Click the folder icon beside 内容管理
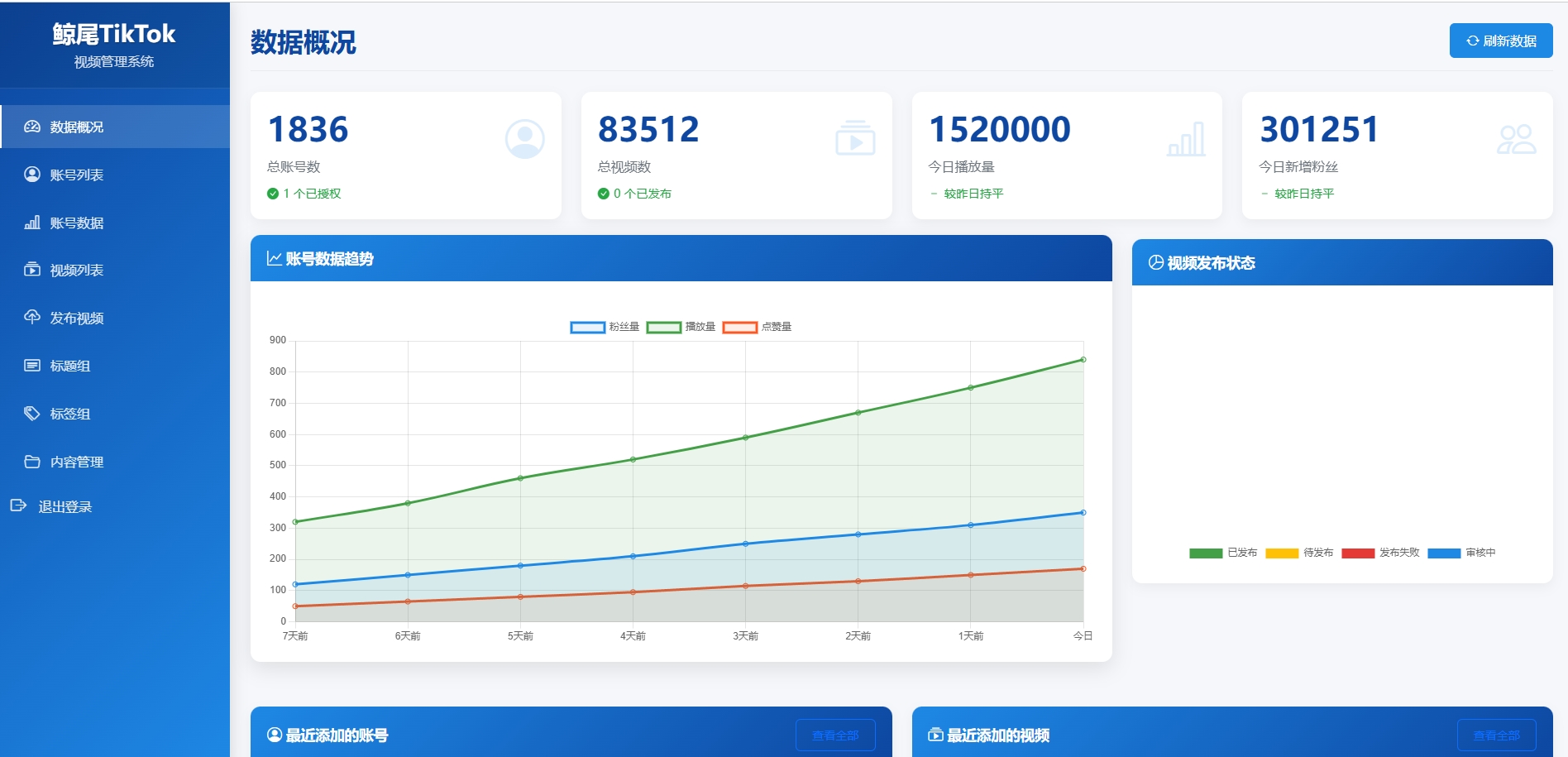The image size is (1568, 757). (32, 462)
